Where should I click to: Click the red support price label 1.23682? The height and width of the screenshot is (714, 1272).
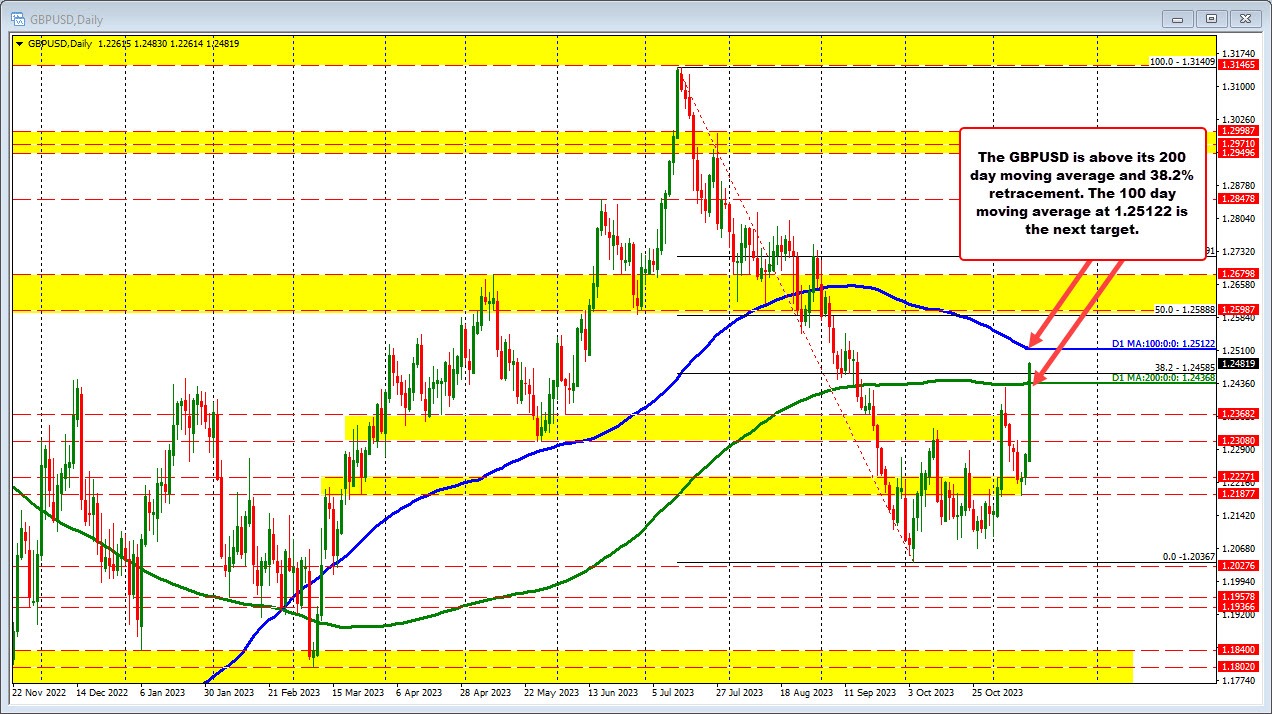(x=1240, y=414)
